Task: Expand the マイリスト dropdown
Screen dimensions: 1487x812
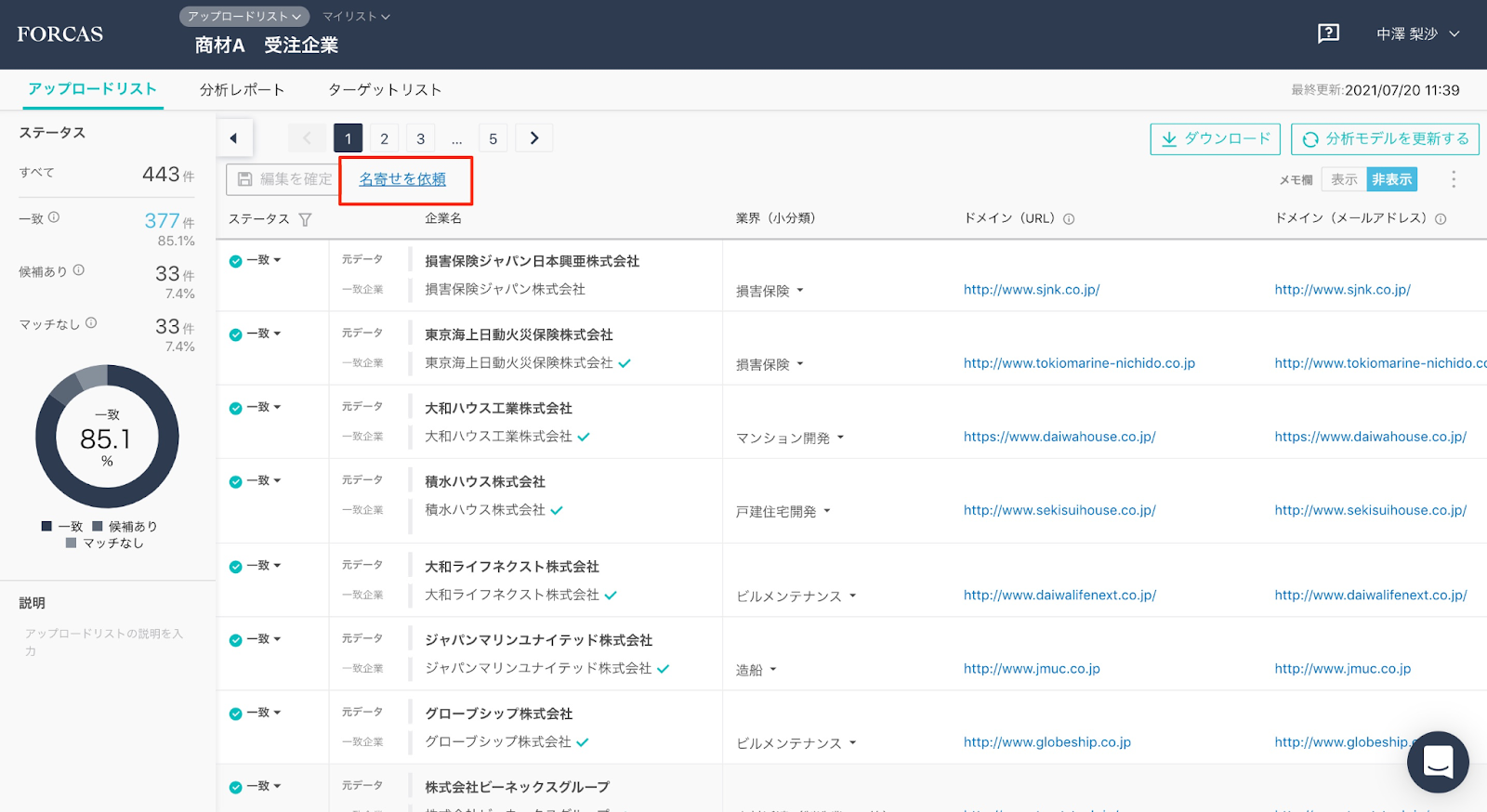Action: point(356,17)
